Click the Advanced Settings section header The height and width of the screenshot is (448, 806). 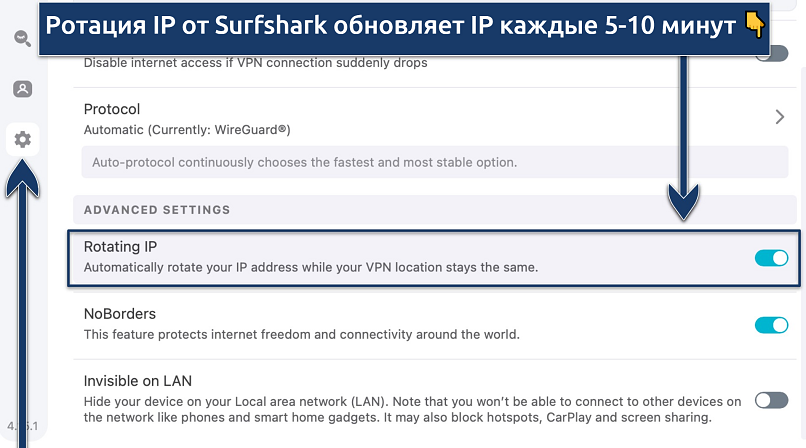point(157,210)
